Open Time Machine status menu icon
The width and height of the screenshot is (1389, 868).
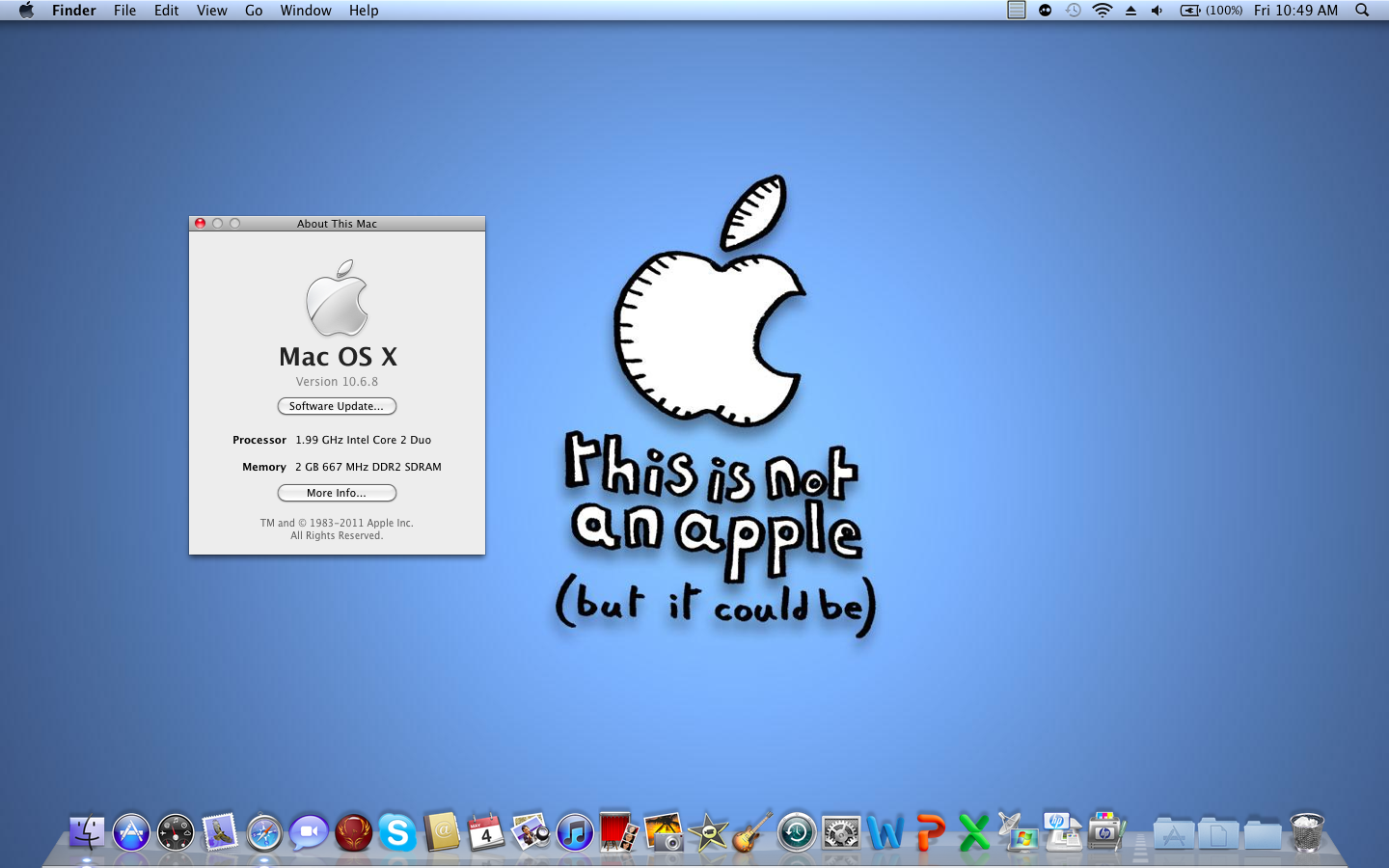coord(1073,11)
